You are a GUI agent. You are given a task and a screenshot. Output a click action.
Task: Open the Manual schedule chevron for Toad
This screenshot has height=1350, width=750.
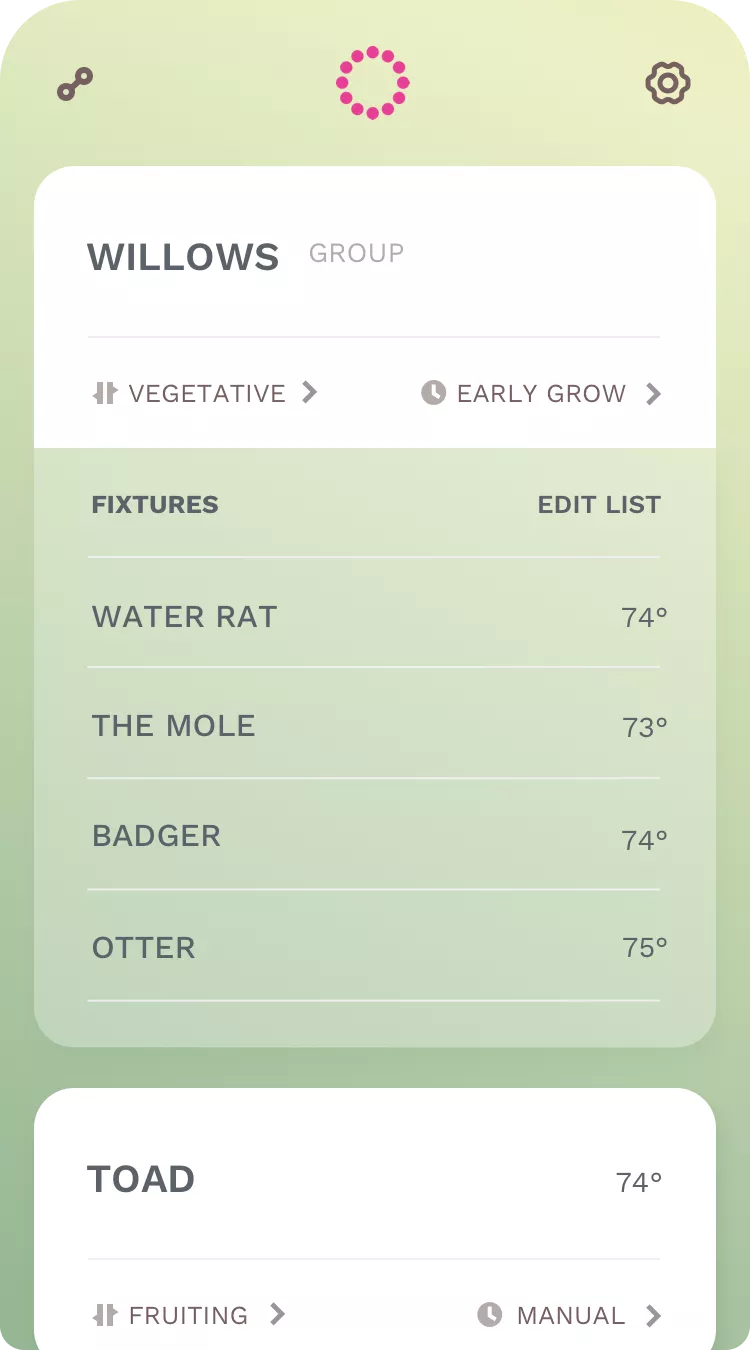click(x=653, y=1316)
